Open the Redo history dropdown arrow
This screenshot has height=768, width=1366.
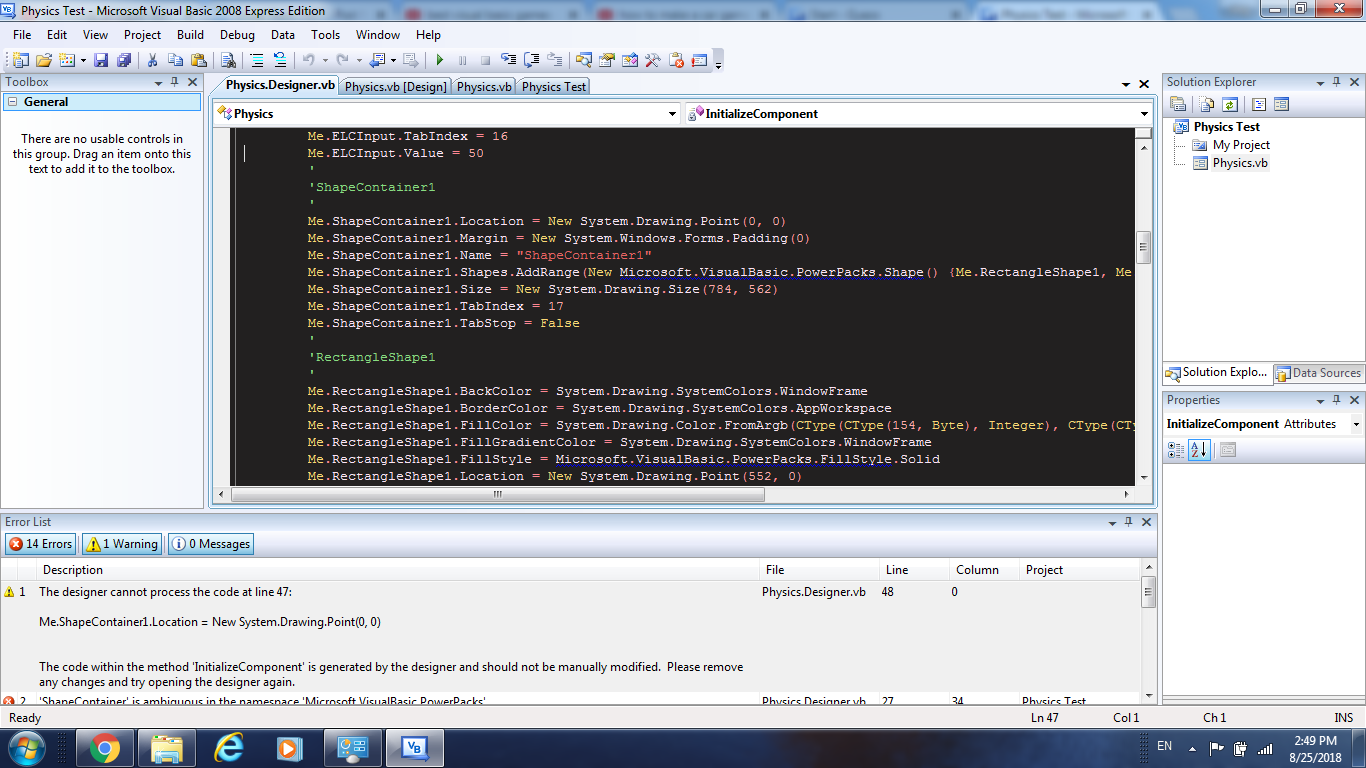358,60
